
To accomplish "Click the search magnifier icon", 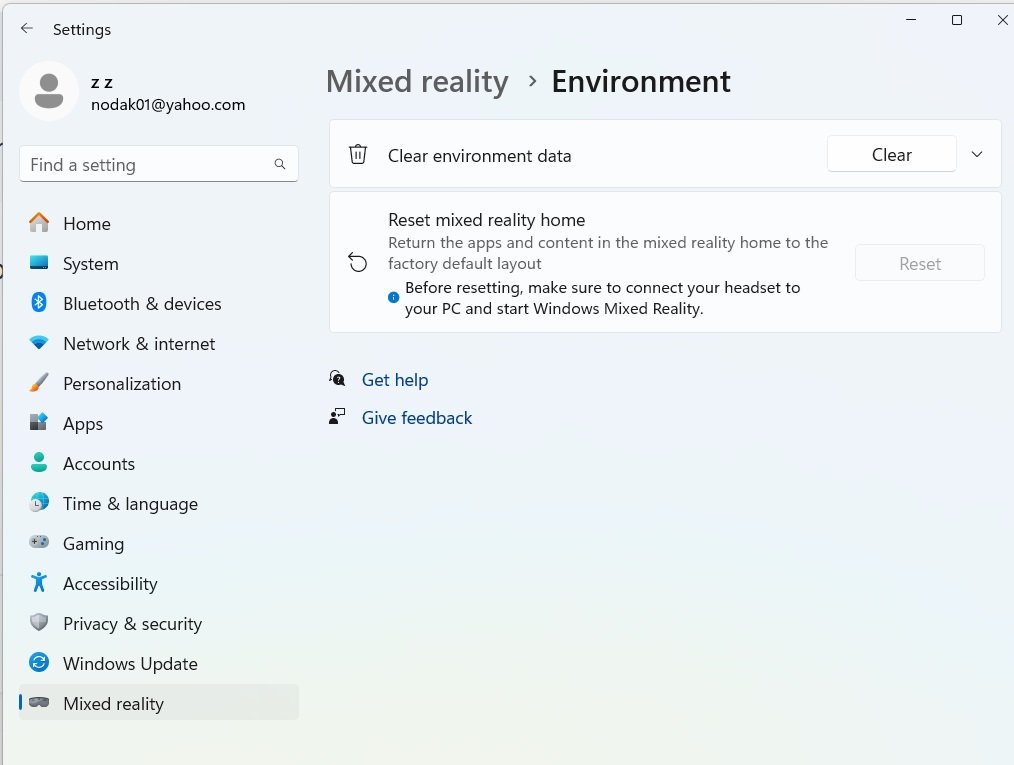I will pyautogui.click(x=280, y=164).
